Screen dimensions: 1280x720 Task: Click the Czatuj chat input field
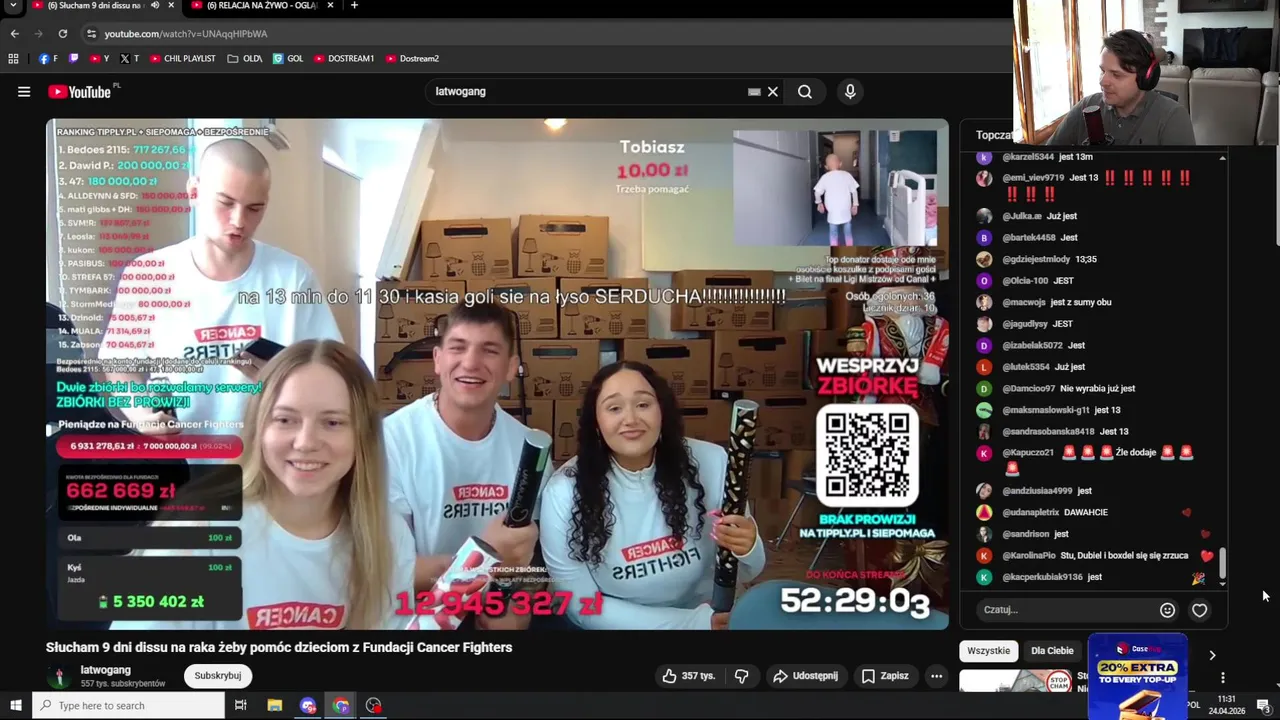tap(1065, 610)
